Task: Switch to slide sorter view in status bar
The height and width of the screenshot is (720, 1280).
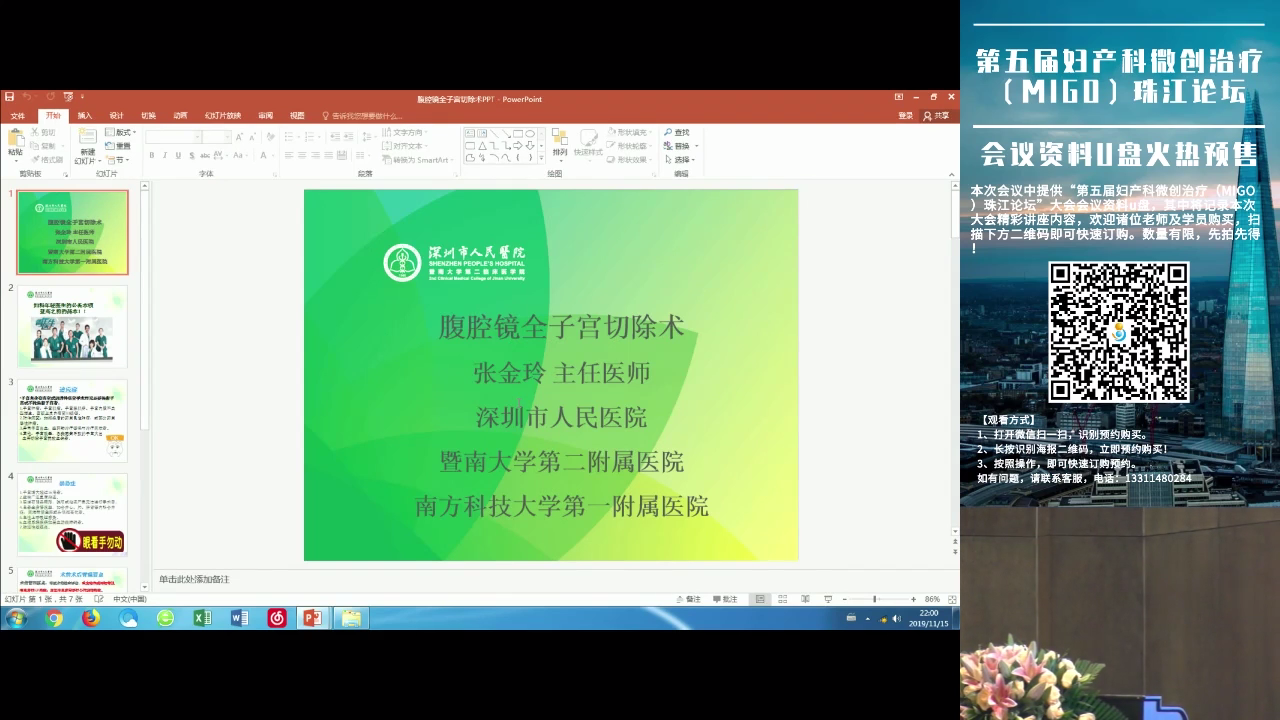Action: (783, 599)
